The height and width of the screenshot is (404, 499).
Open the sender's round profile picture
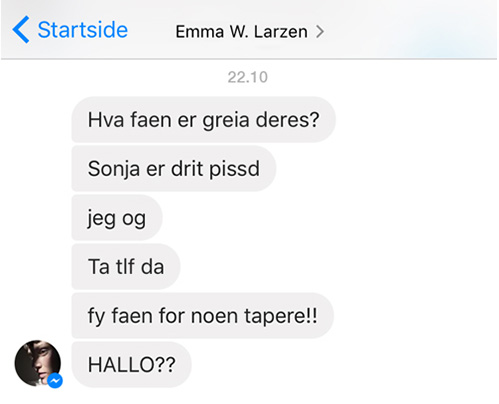[38, 363]
